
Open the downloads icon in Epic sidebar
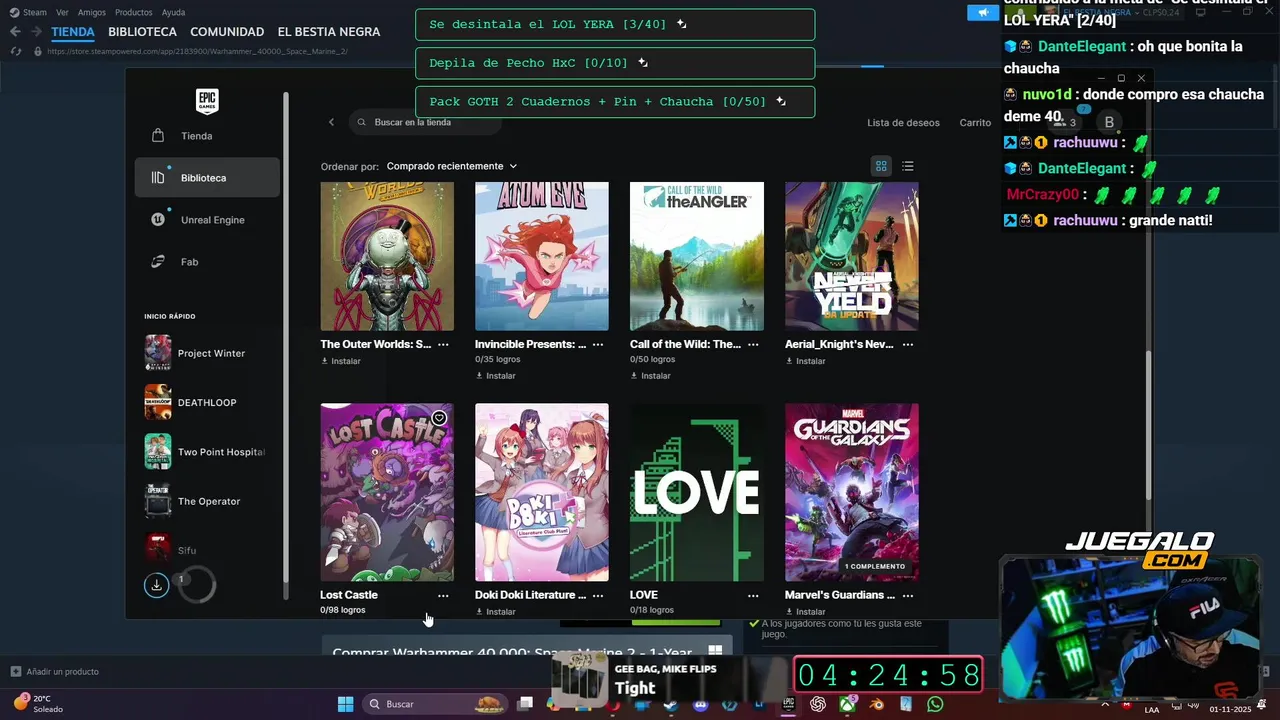[x=156, y=585]
